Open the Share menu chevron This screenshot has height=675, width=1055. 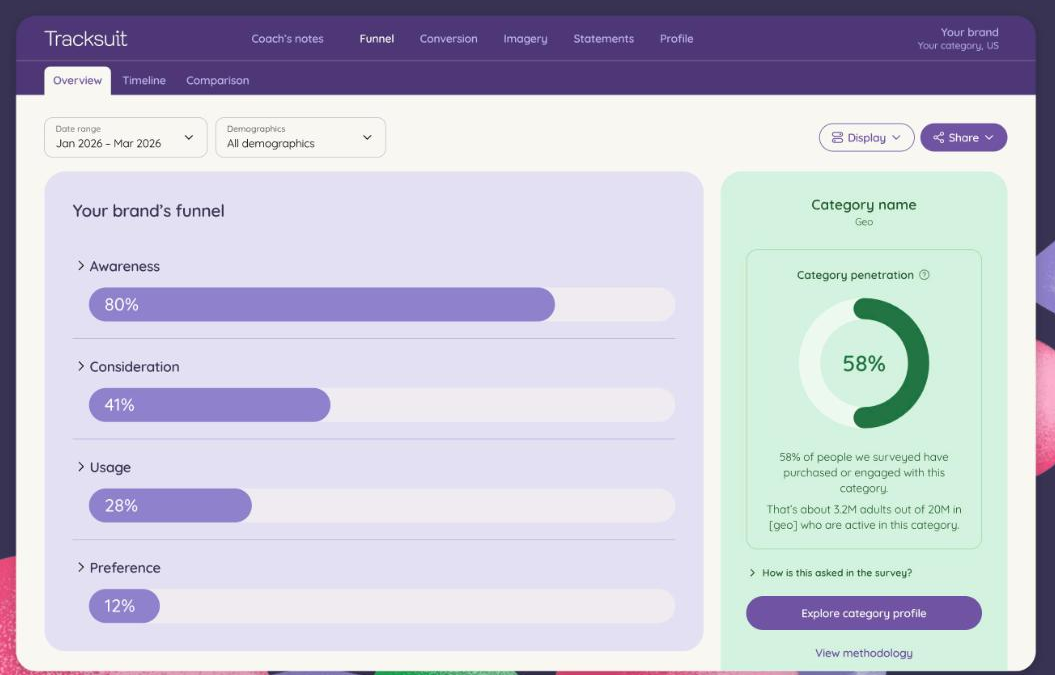click(989, 137)
